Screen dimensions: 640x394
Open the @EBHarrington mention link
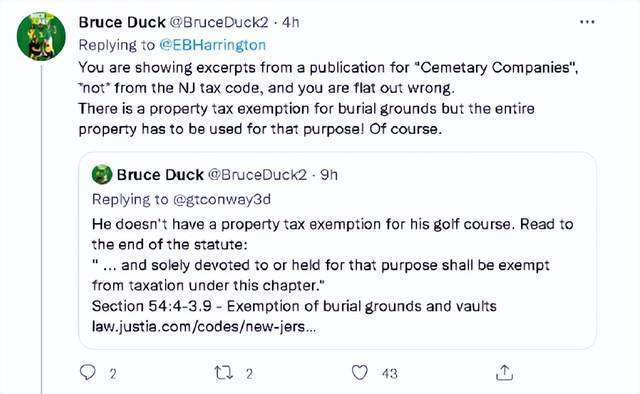click(212, 45)
